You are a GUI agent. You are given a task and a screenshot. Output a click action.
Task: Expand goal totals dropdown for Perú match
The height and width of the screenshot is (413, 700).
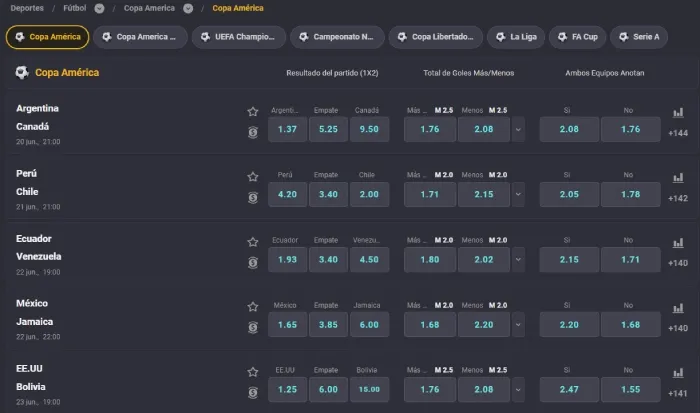click(x=518, y=194)
